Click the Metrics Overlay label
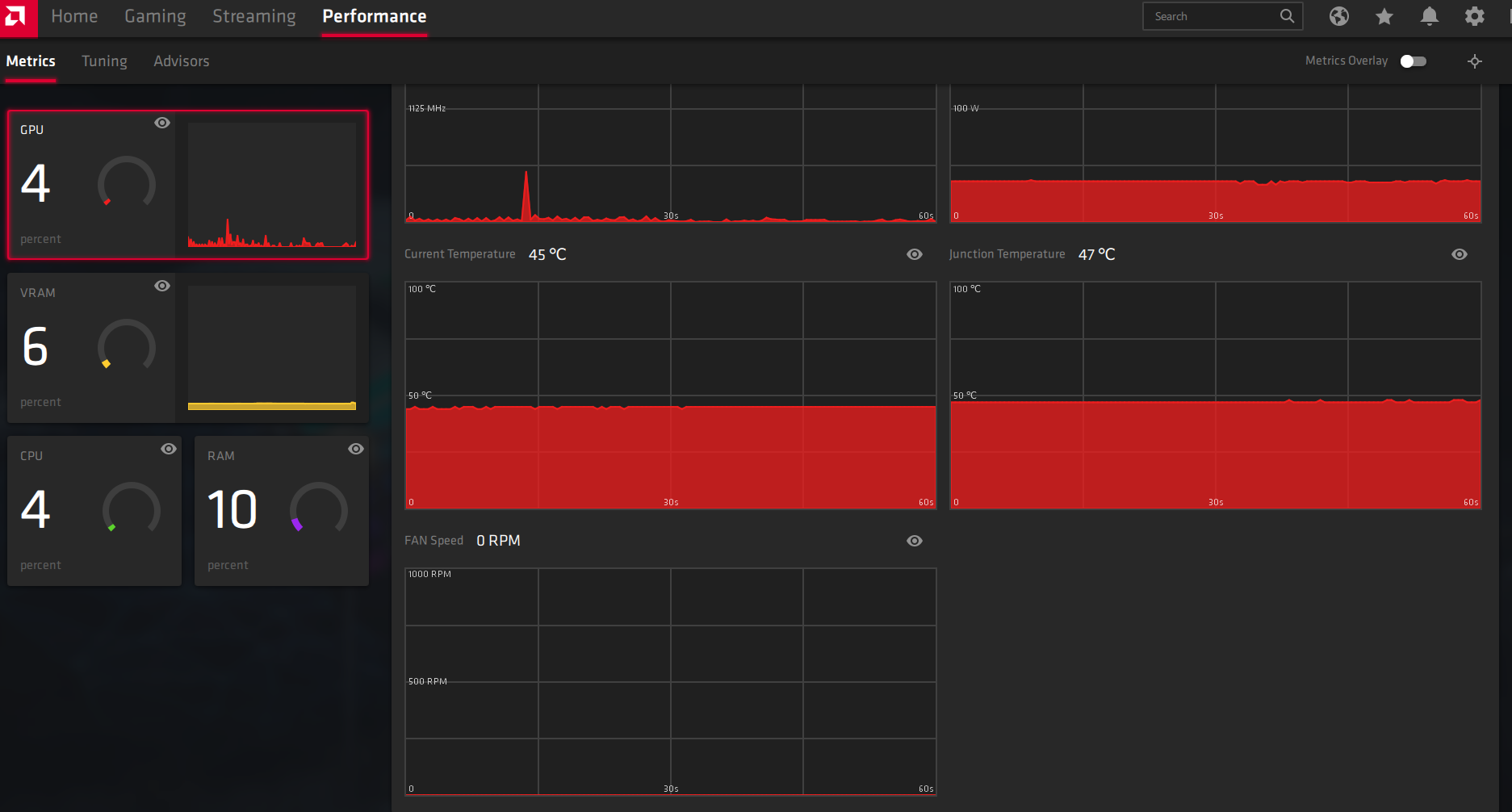Viewport: 1512px width, 812px height. tap(1347, 61)
